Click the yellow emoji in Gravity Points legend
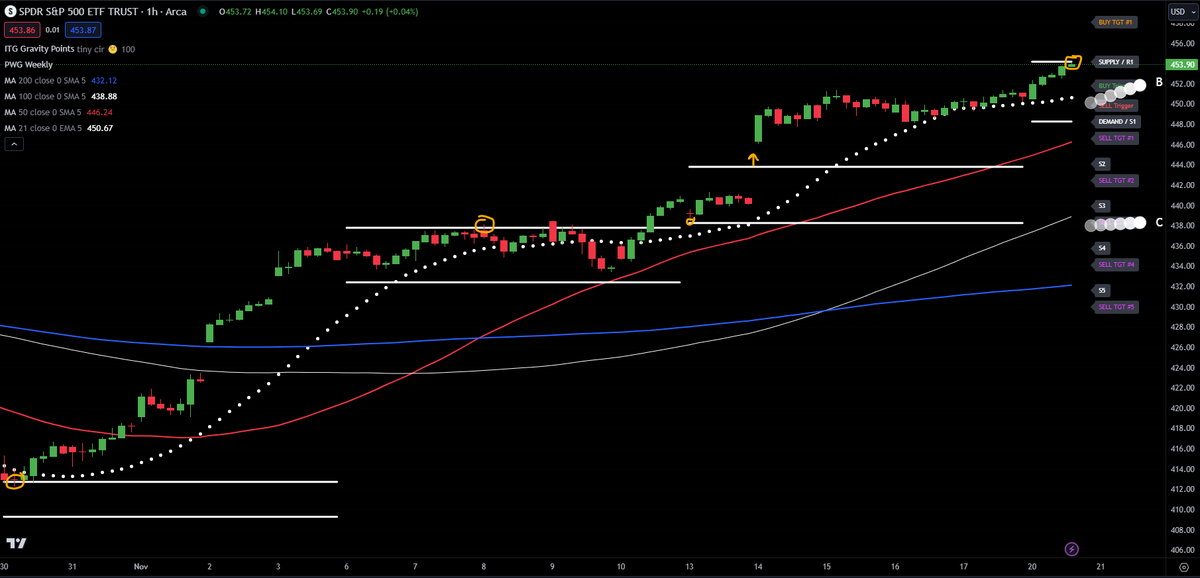The height and width of the screenshot is (578, 1200). [x=112, y=49]
